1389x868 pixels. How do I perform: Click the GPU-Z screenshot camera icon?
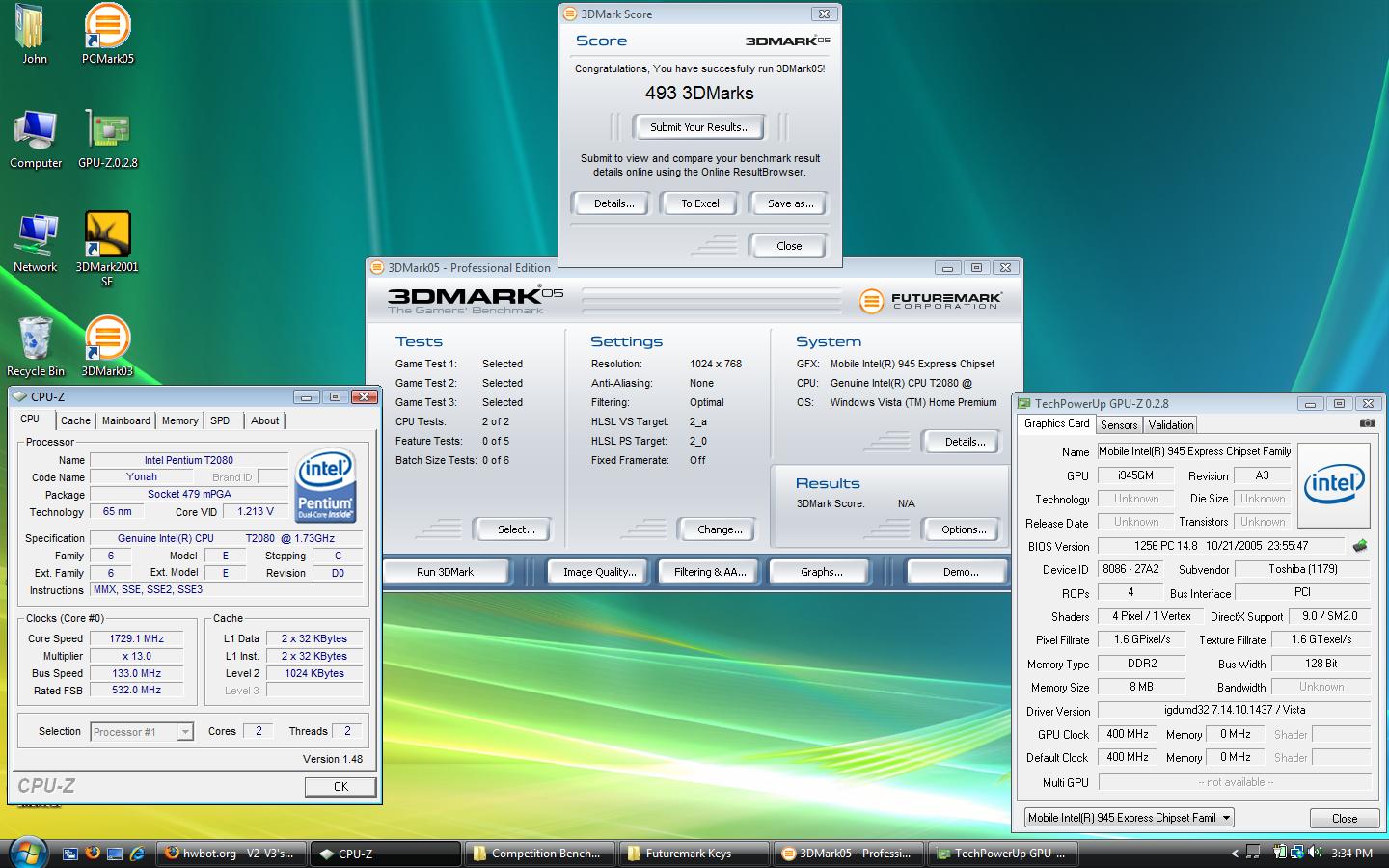1368,423
